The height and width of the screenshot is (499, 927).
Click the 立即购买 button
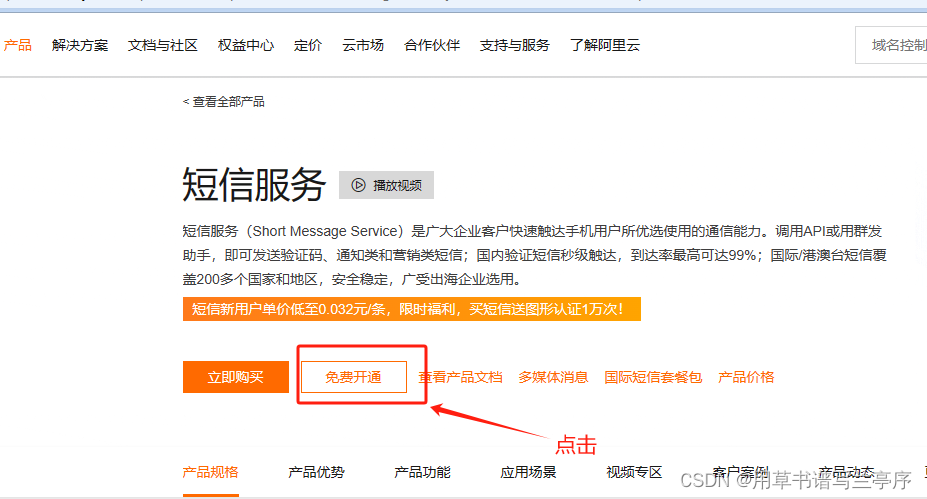coord(236,377)
